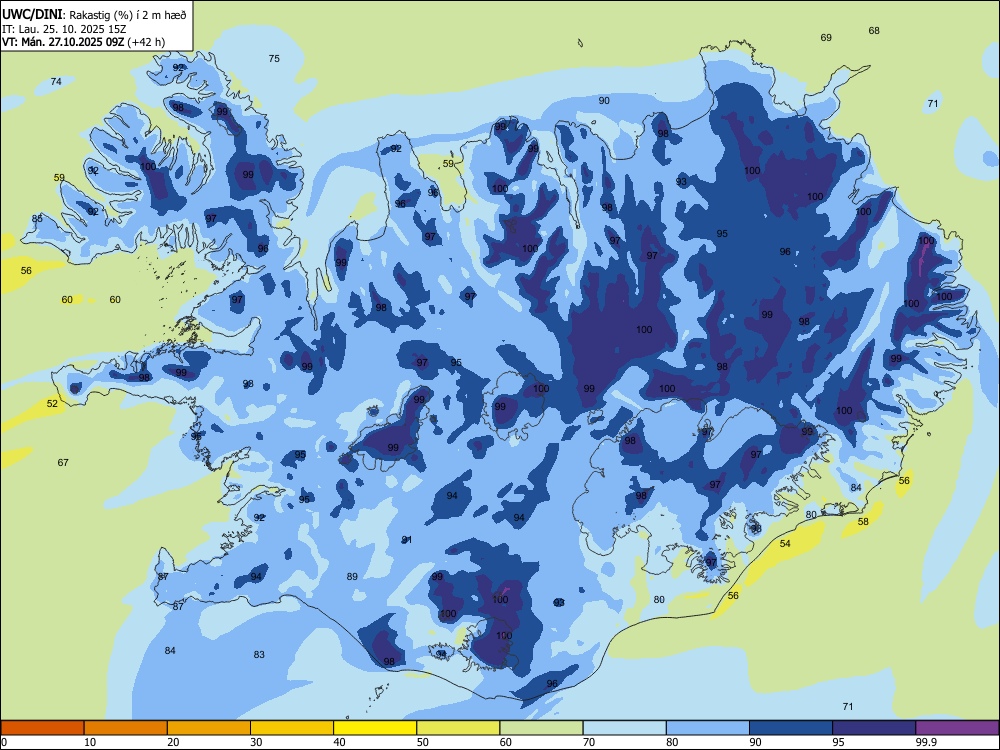Click the legend tick label '10'
1000x750 pixels.
pos(90,742)
